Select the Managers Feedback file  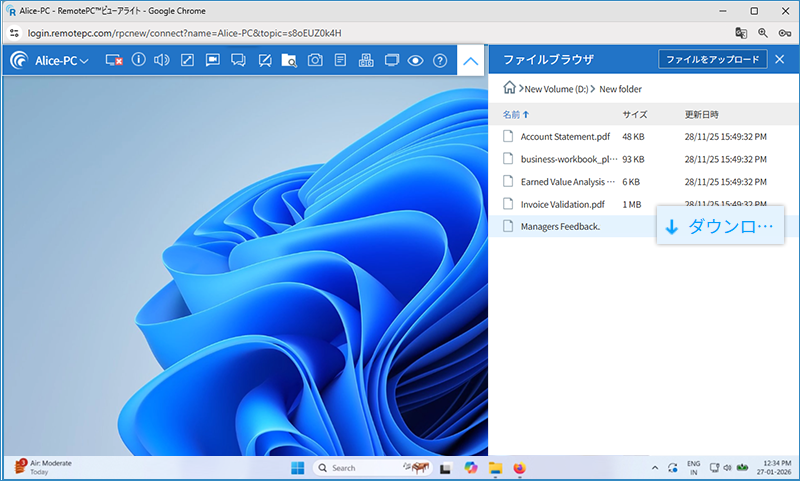point(644,226)
